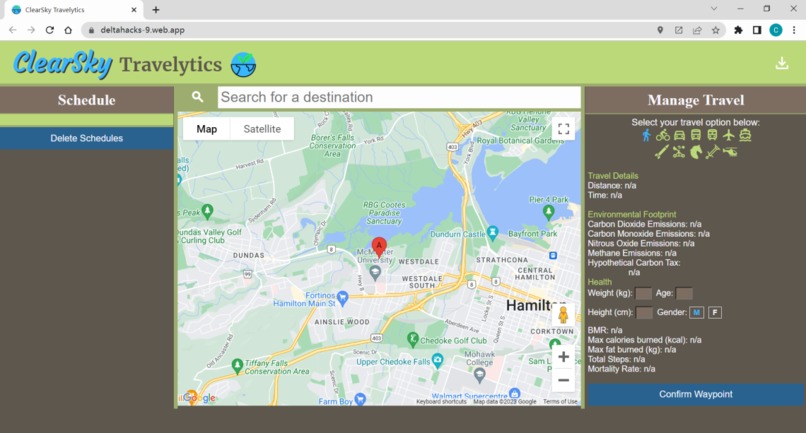The height and width of the screenshot is (433, 806).
Task: Click the Age input box
Action: (x=684, y=293)
